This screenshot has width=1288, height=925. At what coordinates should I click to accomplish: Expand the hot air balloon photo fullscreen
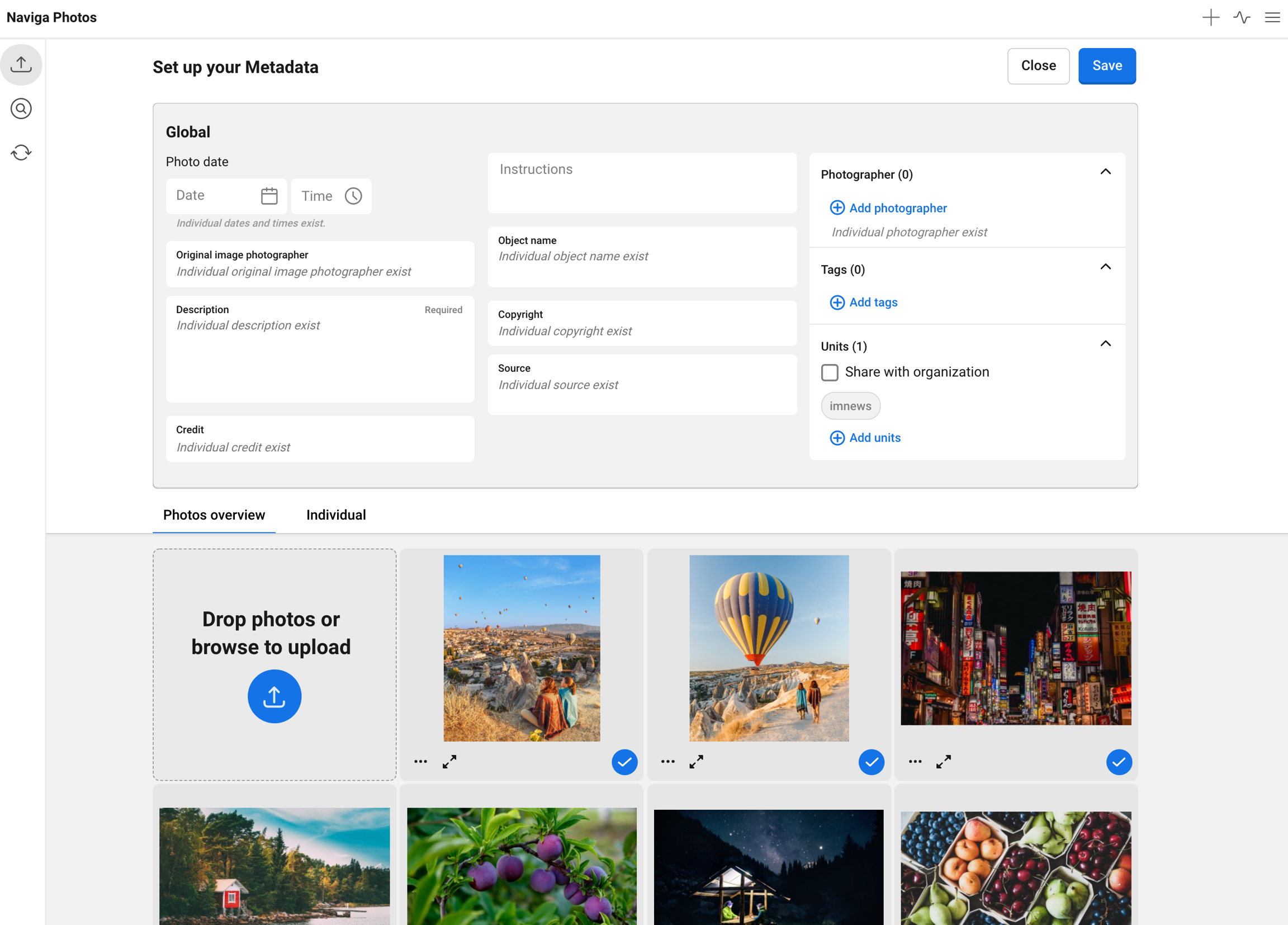[x=696, y=762]
